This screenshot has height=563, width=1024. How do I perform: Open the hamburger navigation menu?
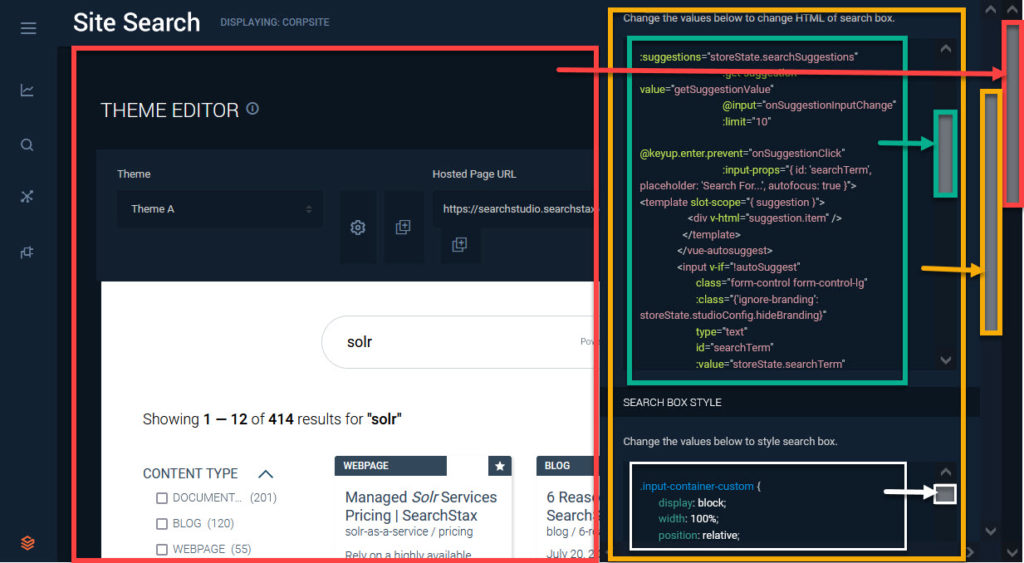pos(28,28)
